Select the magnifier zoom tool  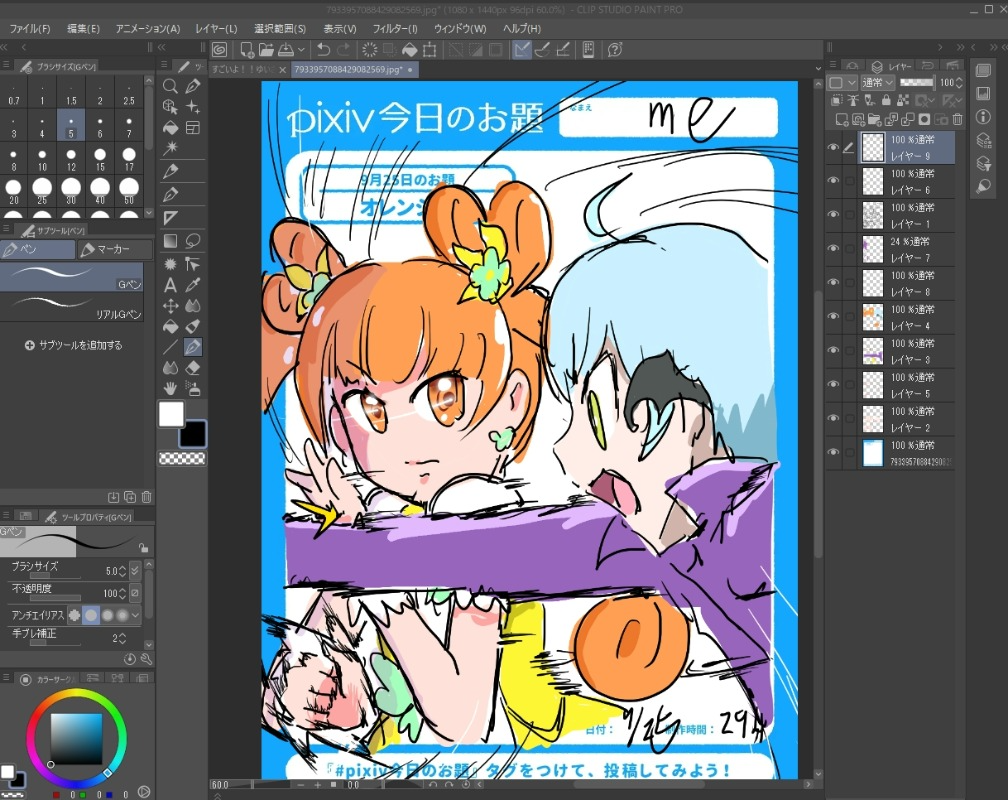[170, 87]
